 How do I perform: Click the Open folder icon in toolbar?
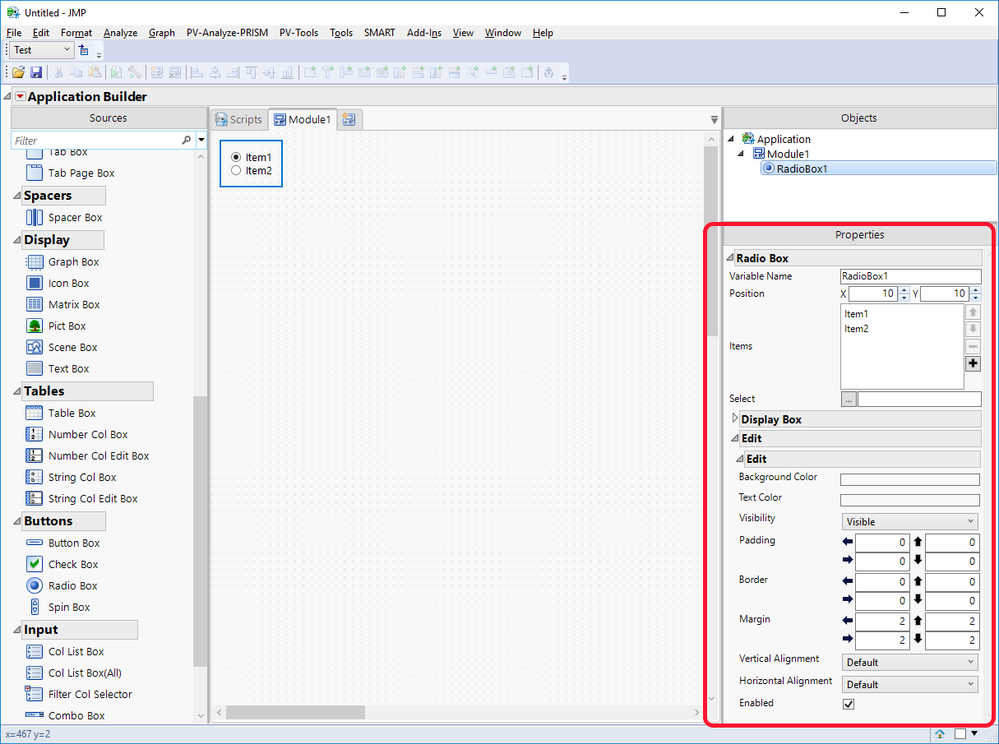(18, 72)
